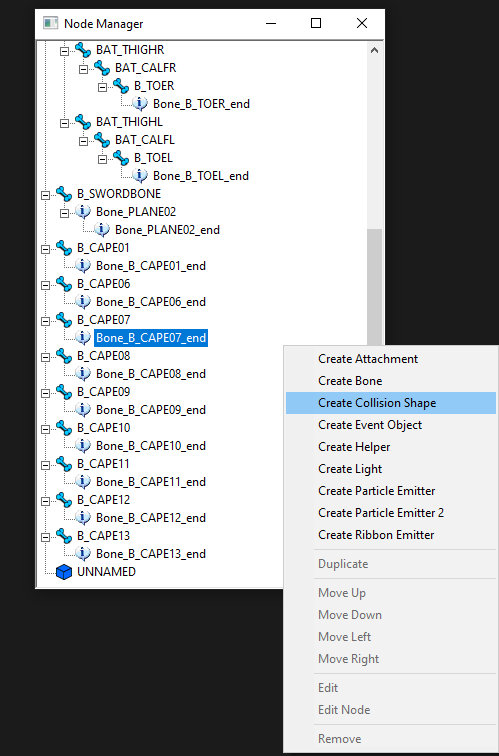Select Create Collision Shape option
The height and width of the screenshot is (756, 499).
pos(391,403)
